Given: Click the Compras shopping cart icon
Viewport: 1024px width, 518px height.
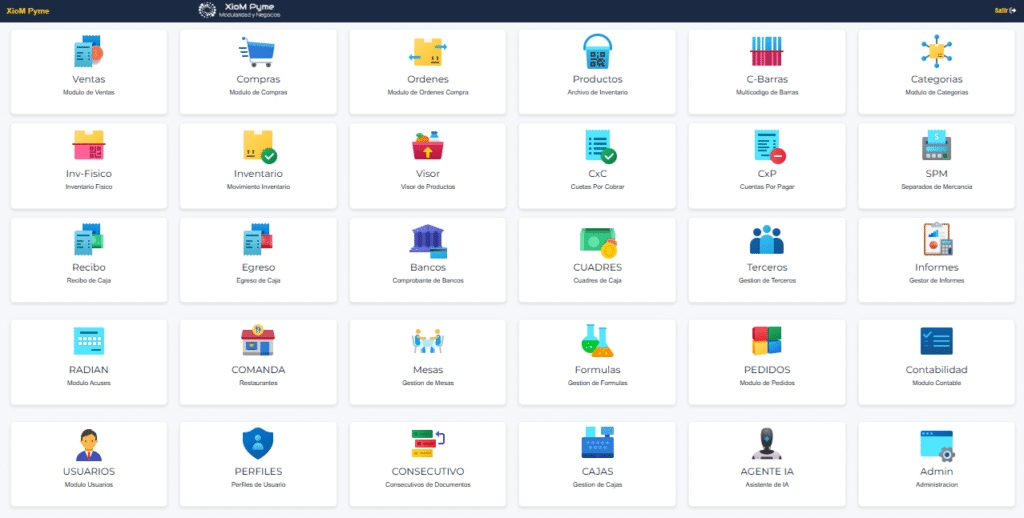Looking at the screenshot, I should pos(258,51).
